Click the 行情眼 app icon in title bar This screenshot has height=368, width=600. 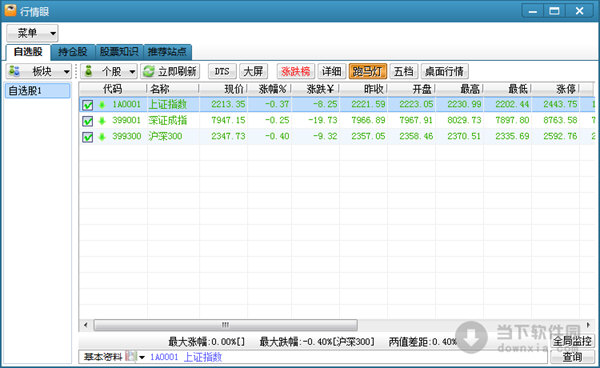[10, 10]
